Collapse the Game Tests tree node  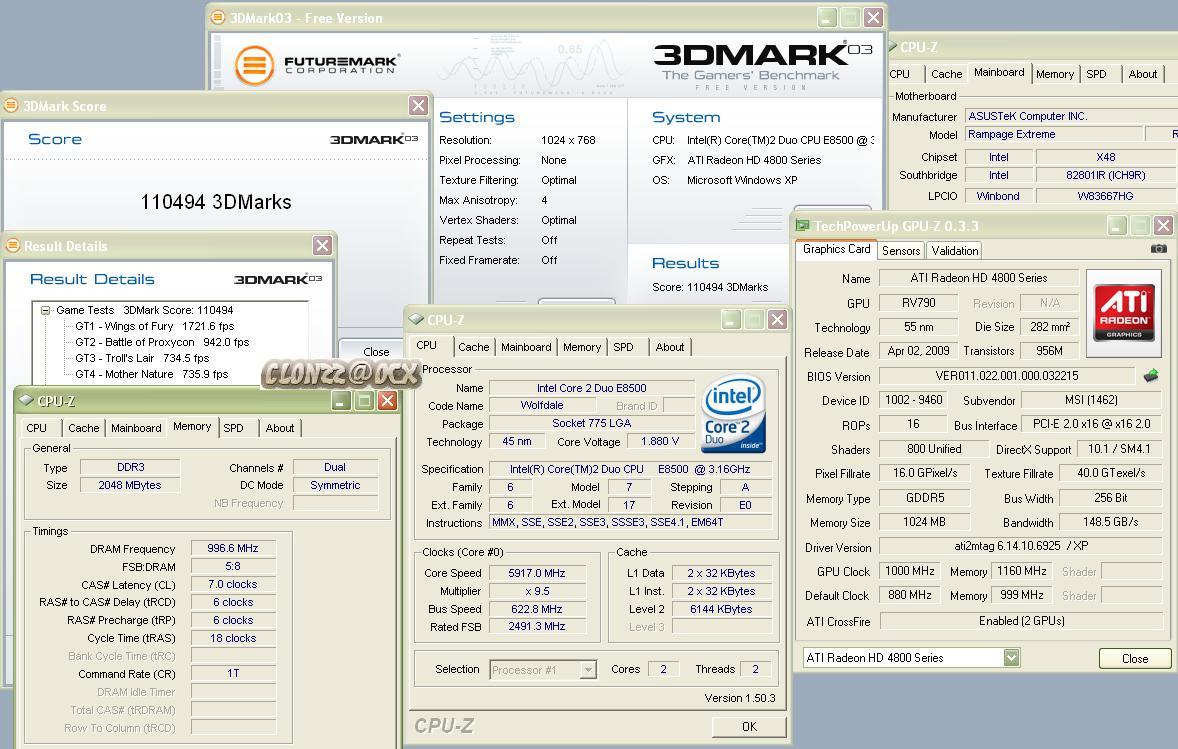click(45, 310)
